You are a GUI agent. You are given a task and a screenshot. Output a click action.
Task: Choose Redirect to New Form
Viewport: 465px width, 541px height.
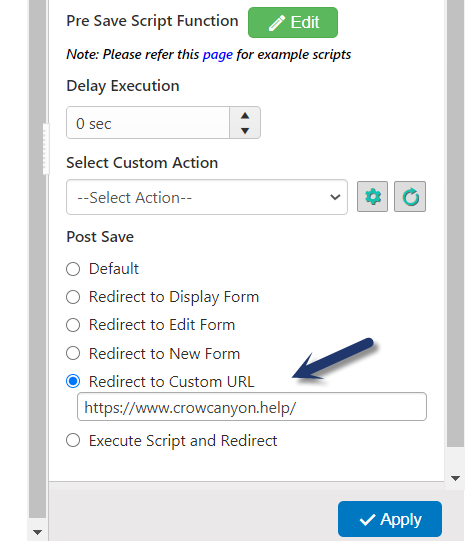pyautogui.click(x=73, y=353)
